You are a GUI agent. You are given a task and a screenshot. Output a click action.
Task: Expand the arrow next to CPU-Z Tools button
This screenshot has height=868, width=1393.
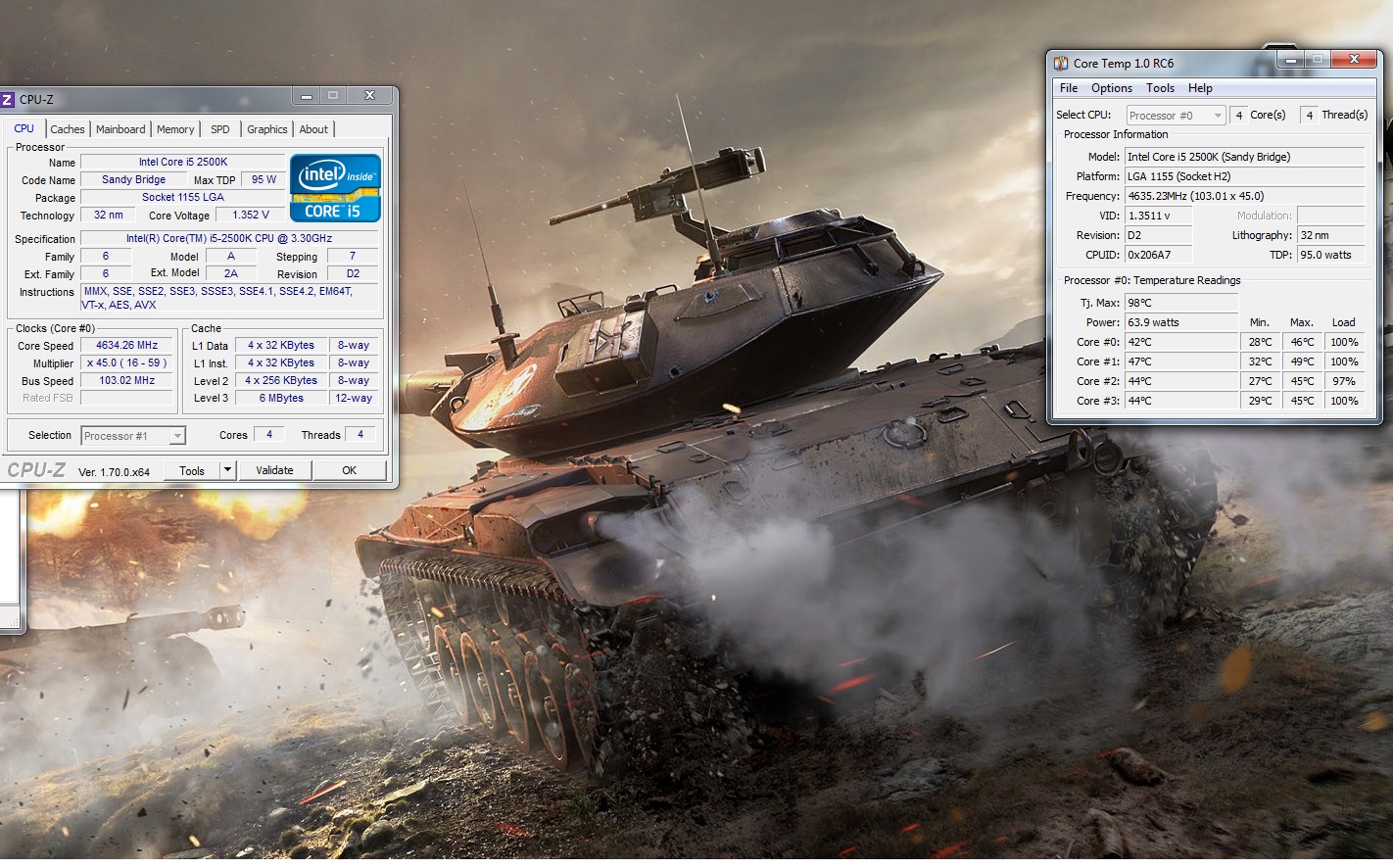227,470
